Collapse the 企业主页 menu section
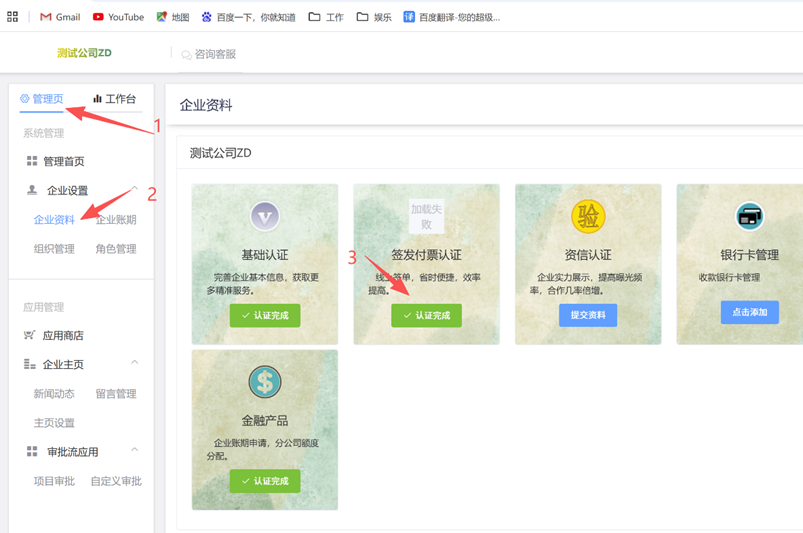 pyautogui.click(x=134, y=364)
